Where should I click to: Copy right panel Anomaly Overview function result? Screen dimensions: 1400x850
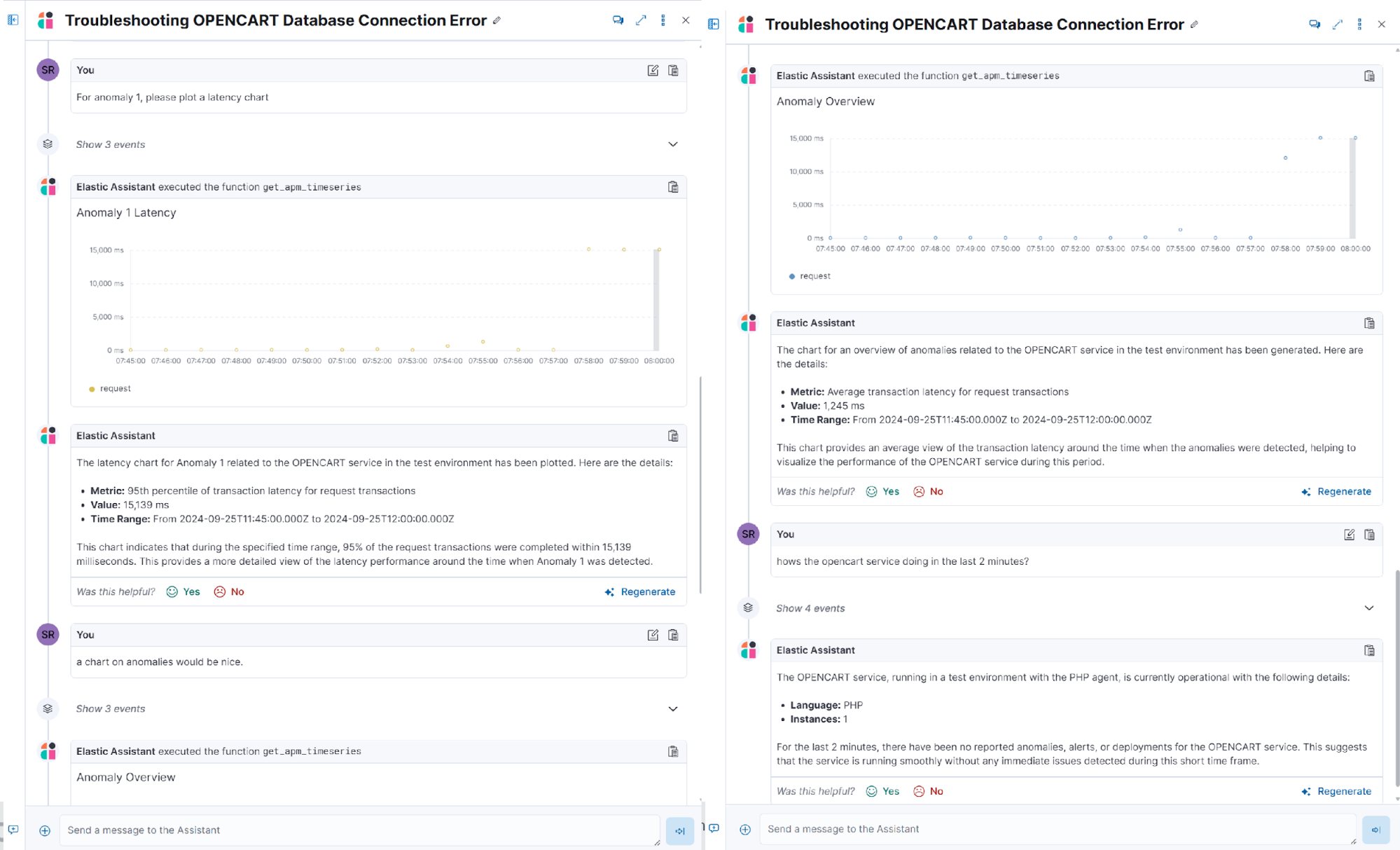tap(1369, 76)
